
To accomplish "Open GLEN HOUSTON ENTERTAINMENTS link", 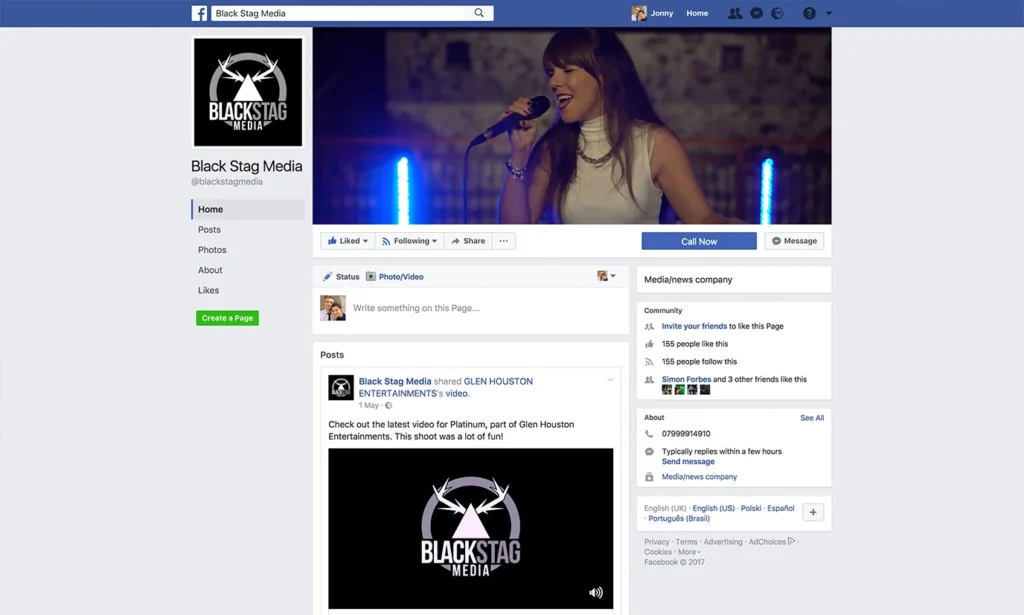I will 445,387.
